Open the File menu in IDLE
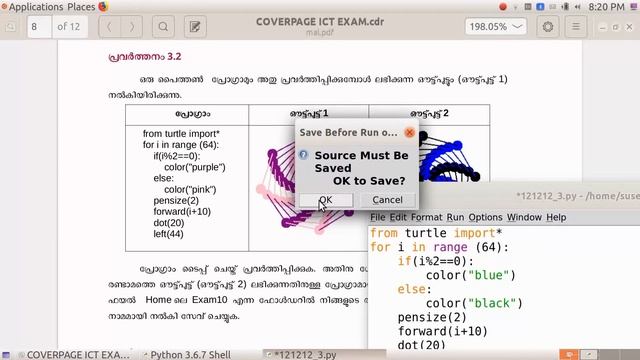This screenshot has width=640, height=360. pos(377,217)
